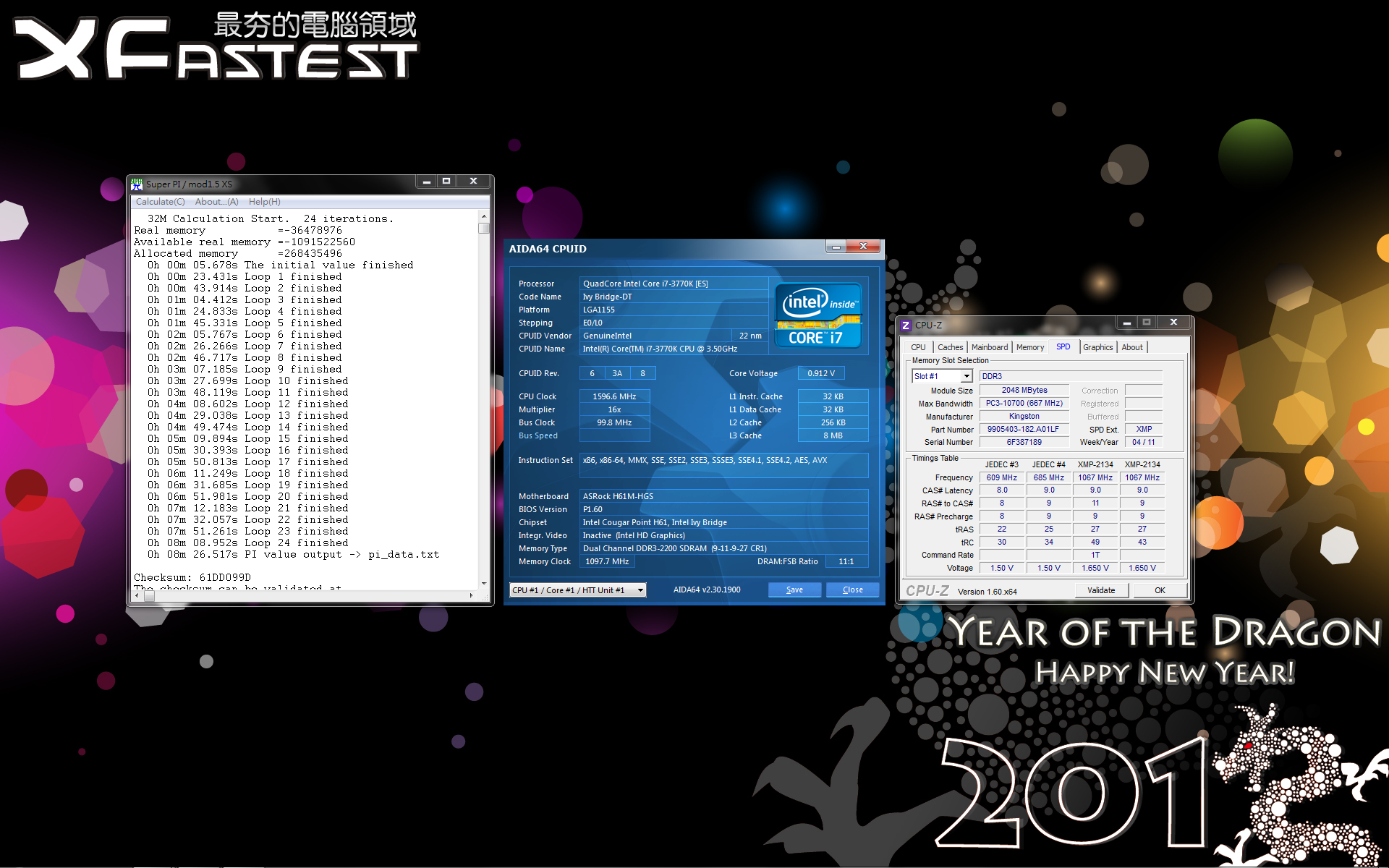Maximize the Super PI window

[x=446, y=182]
